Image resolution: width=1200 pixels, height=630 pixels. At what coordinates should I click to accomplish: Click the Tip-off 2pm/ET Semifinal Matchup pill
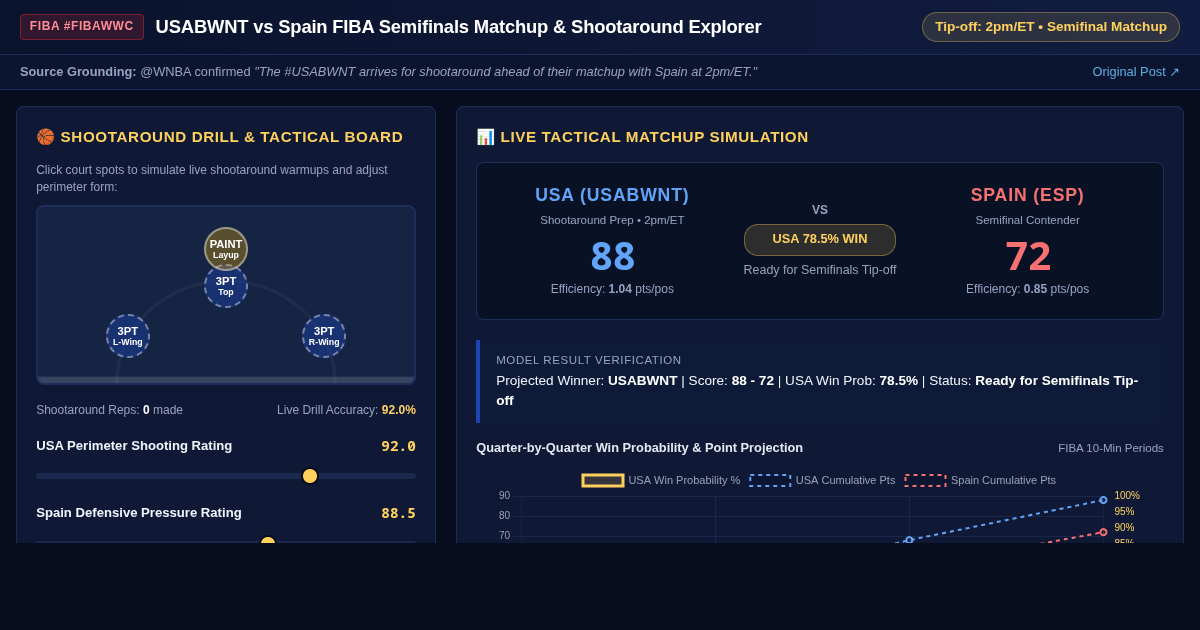click(1051, 27)
